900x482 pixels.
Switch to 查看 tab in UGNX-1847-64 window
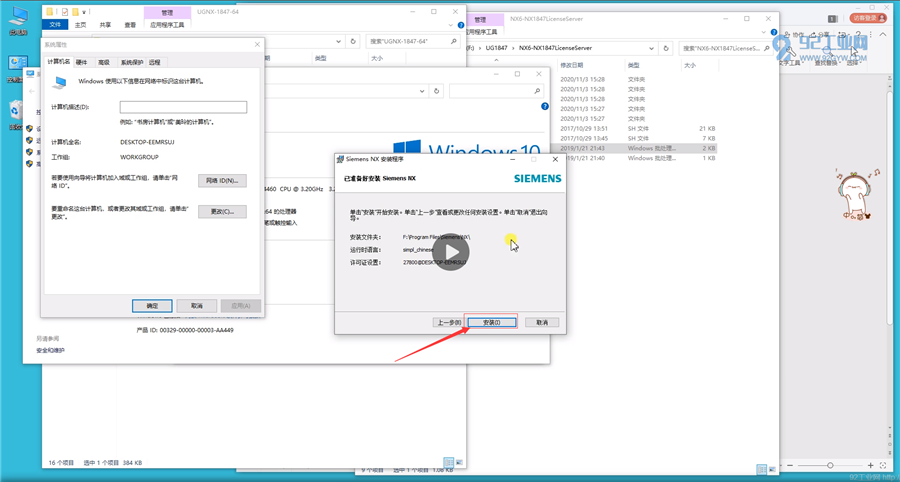point(130,25)
